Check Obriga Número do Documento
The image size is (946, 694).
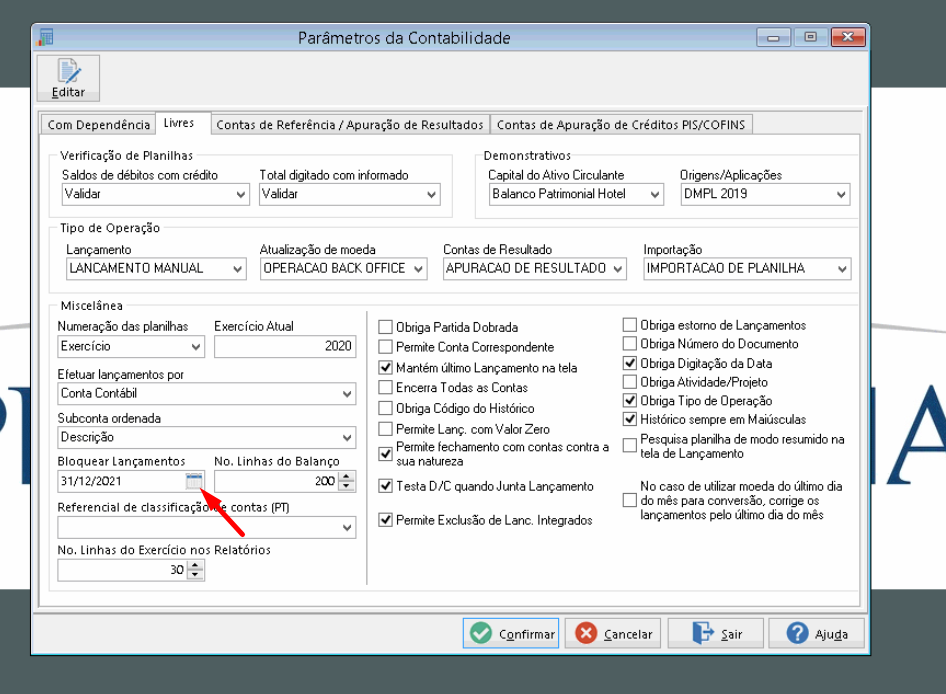click(630, 344)
